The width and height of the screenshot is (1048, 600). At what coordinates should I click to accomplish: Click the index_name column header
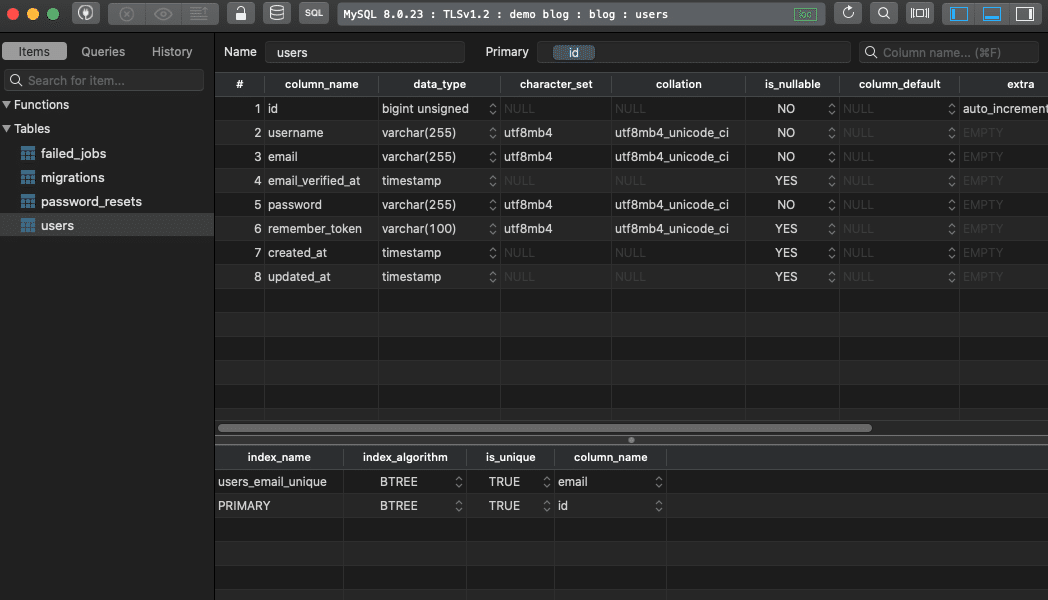(x=279, y=457)
